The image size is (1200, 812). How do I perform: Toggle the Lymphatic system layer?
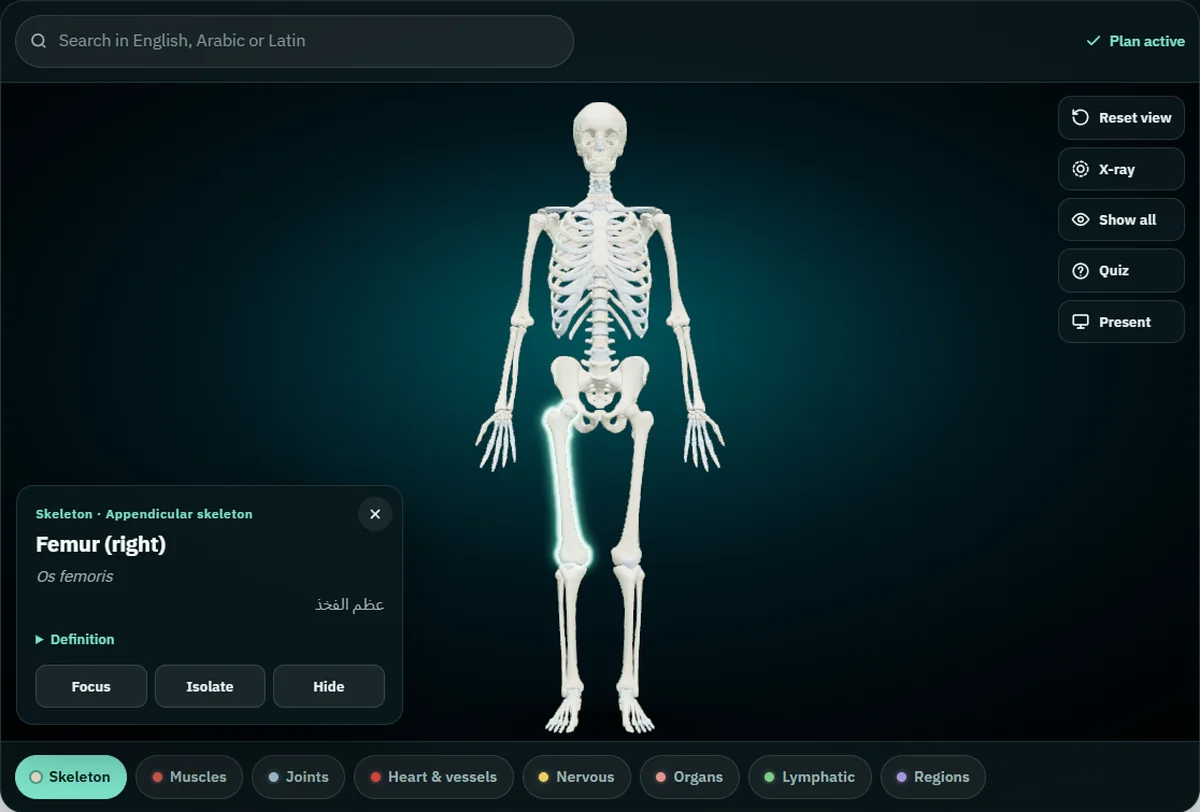click(810, 777)
